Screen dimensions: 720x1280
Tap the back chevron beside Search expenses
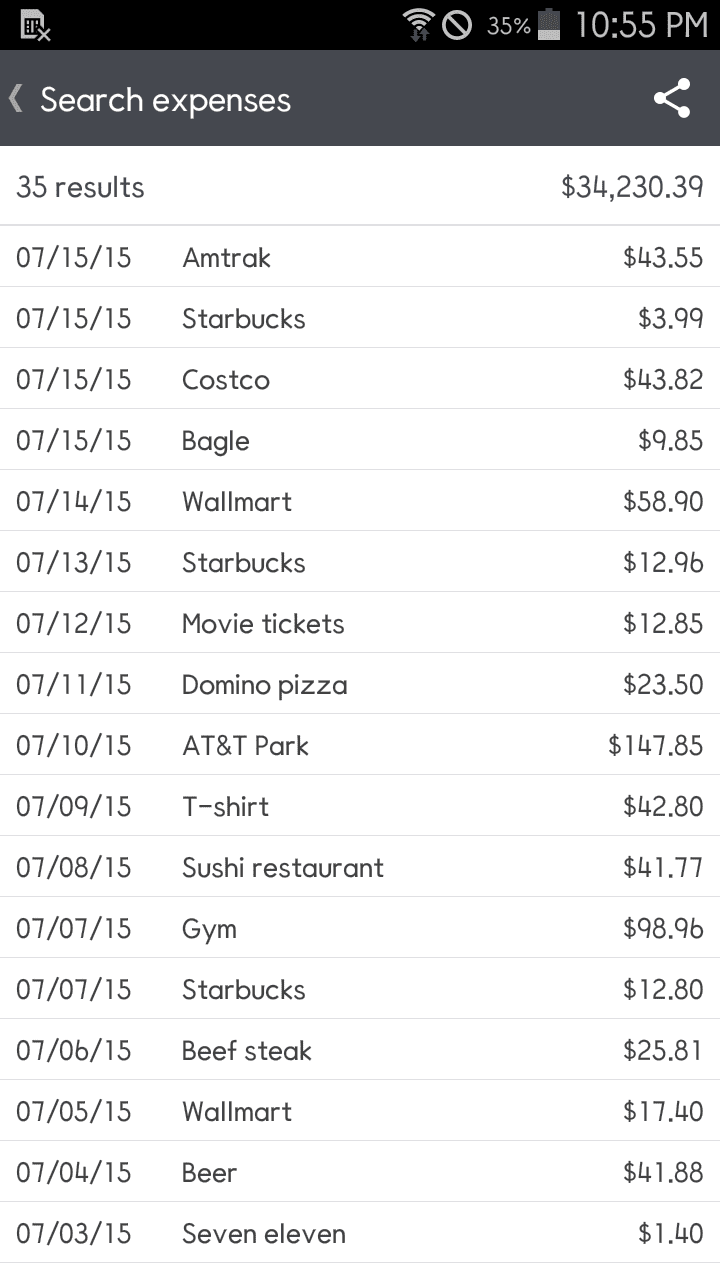(16, 98)
